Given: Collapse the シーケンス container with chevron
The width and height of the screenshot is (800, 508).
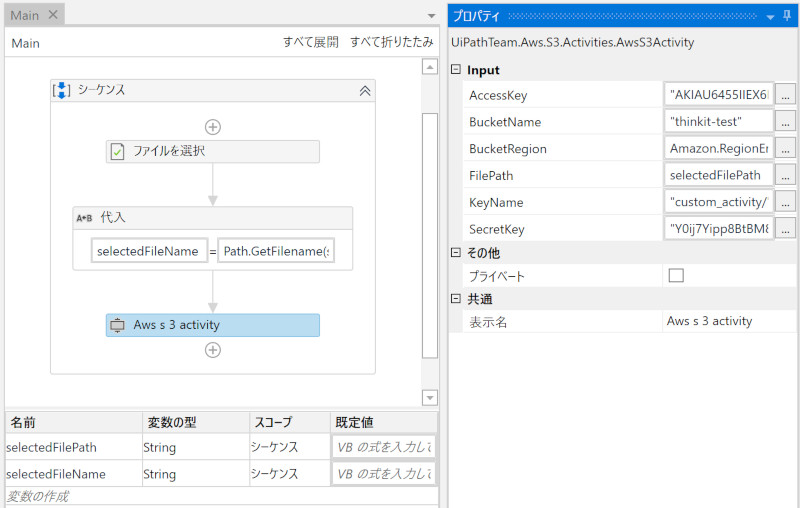Looking at the screenshot, I should (365, 90).
